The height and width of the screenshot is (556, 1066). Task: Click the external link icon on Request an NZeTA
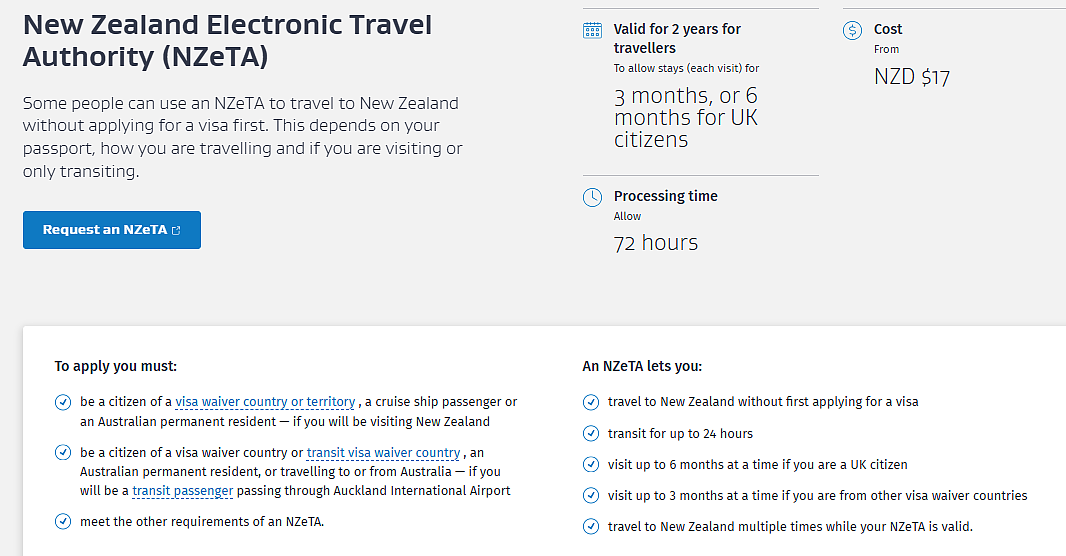(x=176, y=230)
